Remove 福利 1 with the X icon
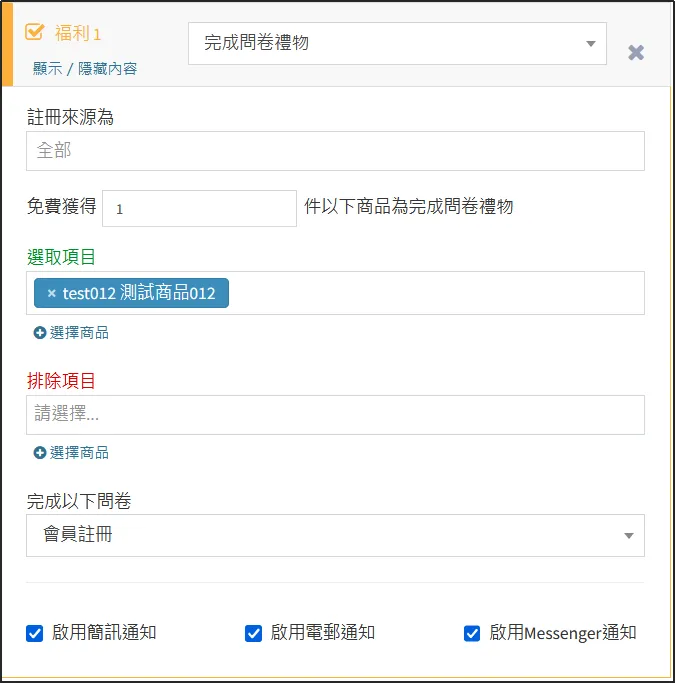675x684 pixels. pyautogui.click(x=635, y=52)
